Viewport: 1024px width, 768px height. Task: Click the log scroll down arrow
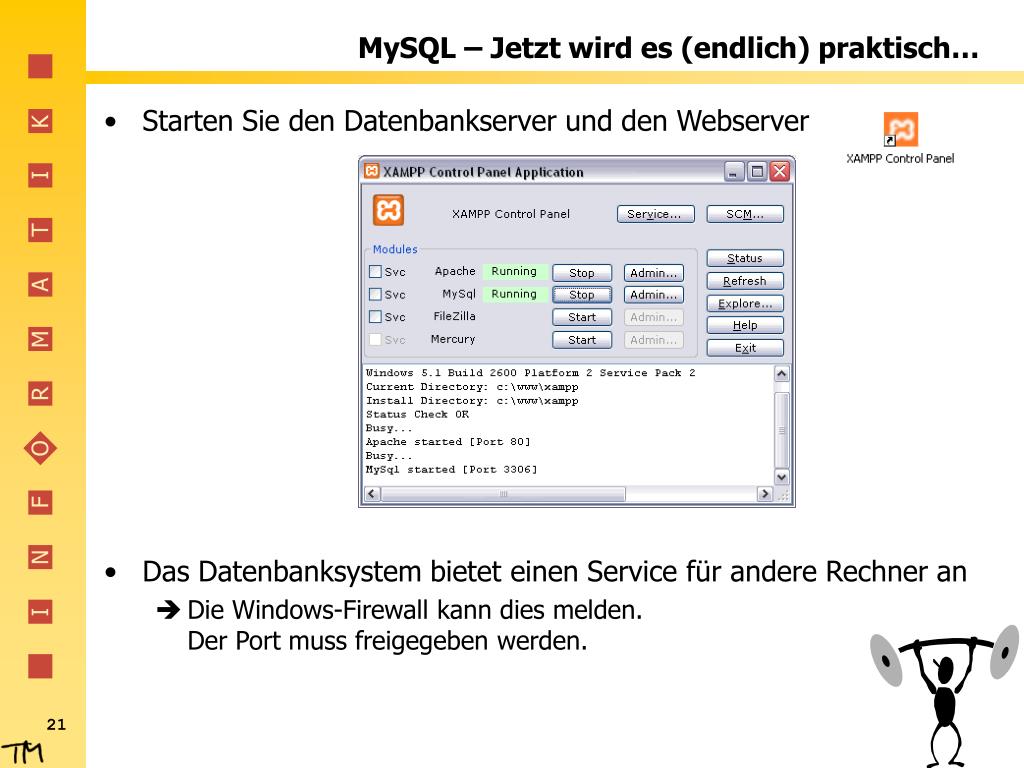tap(782, 477)
